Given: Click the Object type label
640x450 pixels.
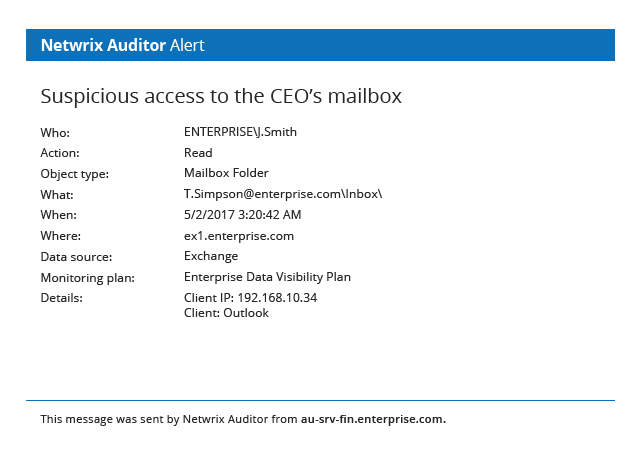Looking at the screenshot, I should click(74, 174).
